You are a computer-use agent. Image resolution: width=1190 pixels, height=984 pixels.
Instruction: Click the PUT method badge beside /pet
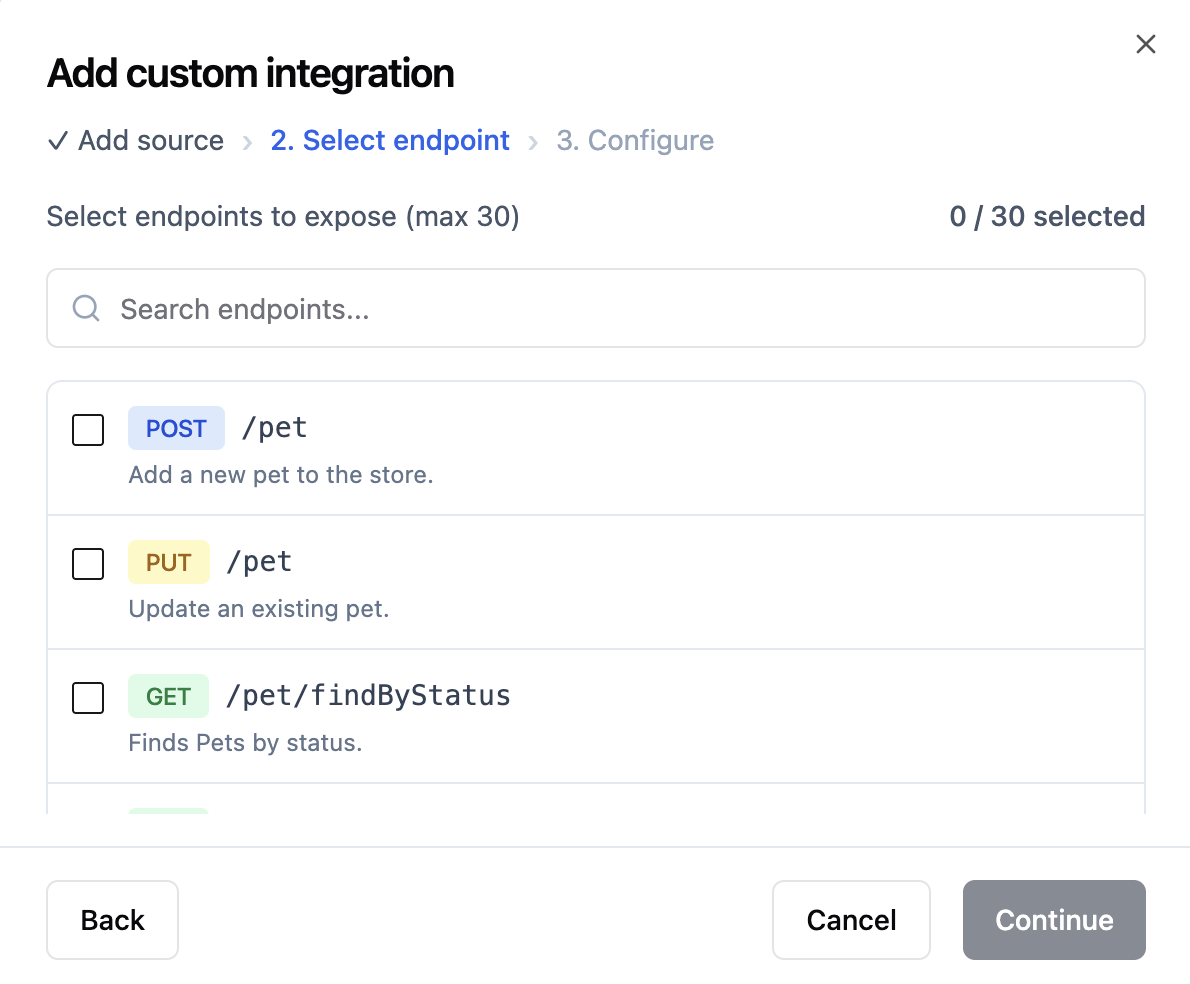coord(168,562)
